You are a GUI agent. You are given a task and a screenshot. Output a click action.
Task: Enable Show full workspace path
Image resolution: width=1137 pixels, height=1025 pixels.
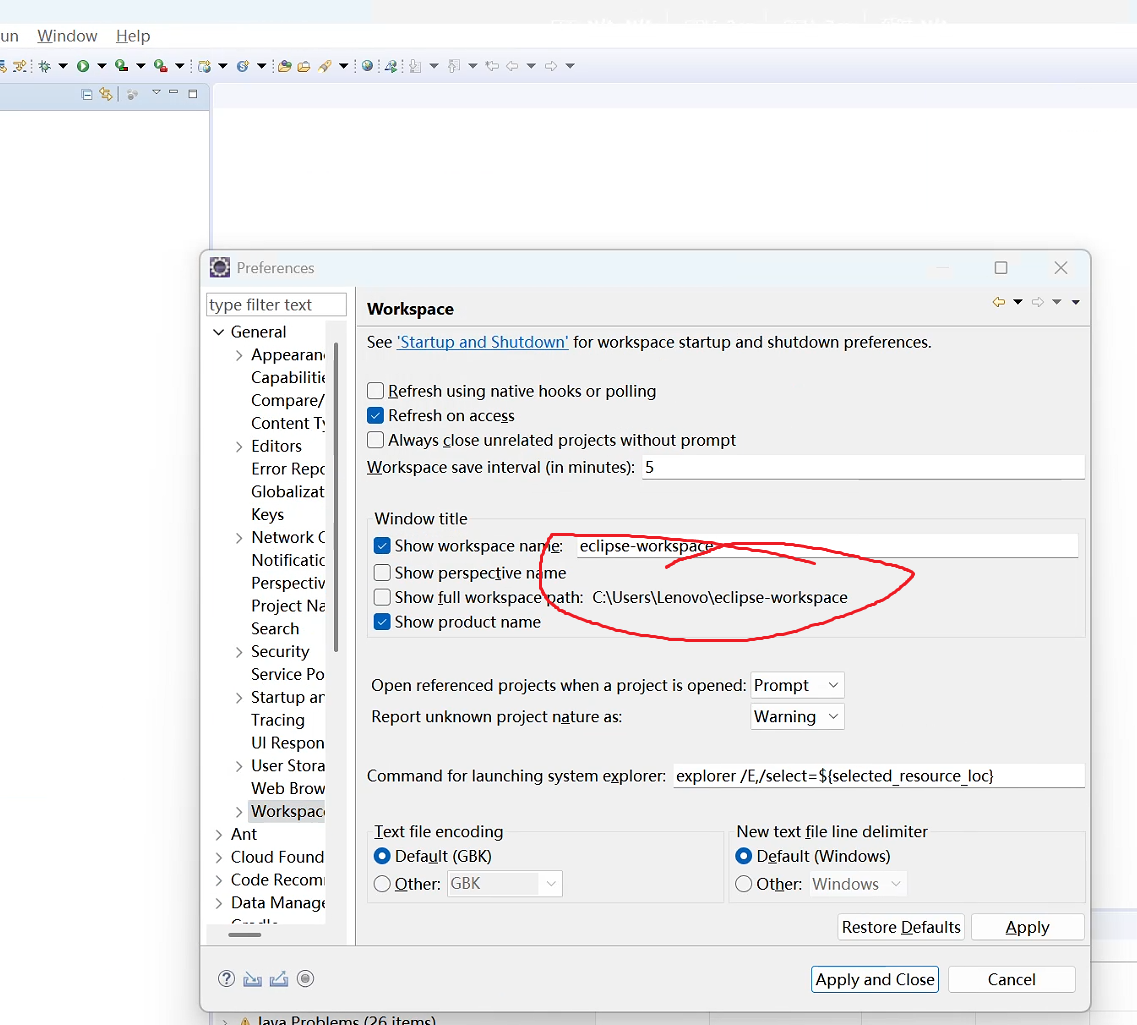click(x=382, y=597)
